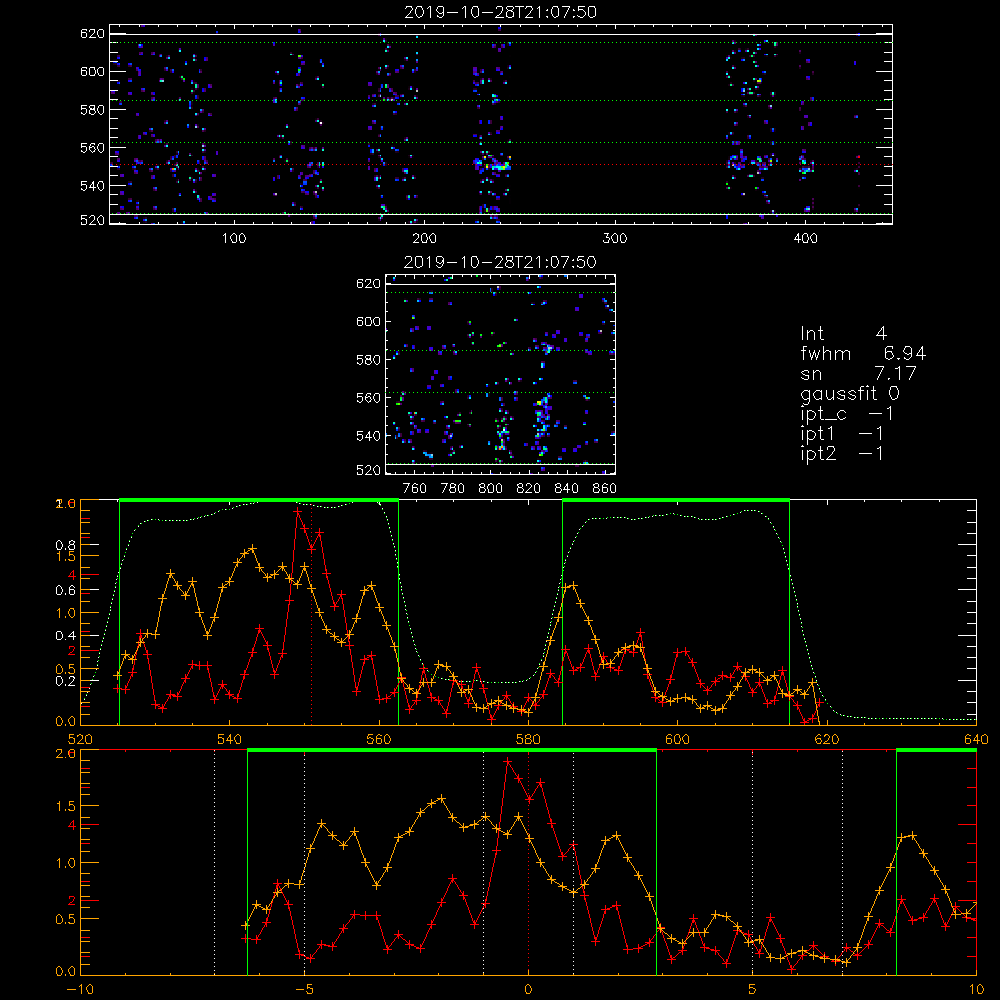Screen dimensions: 1000x1000
Task: Click x-axis label -5 on bottom plot
Action: coord(304,989)
